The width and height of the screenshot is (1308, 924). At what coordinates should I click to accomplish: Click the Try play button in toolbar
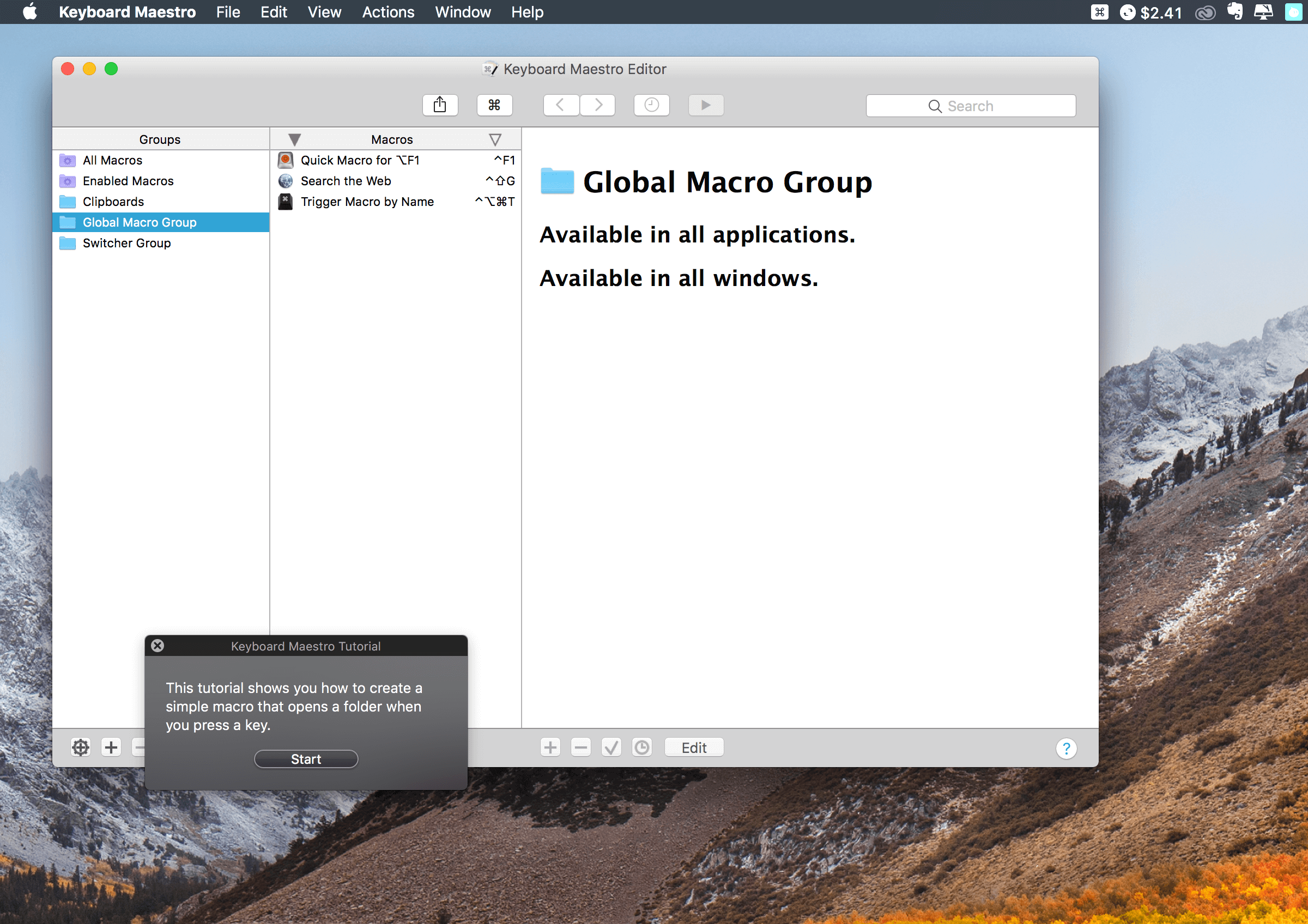[706, 105]
